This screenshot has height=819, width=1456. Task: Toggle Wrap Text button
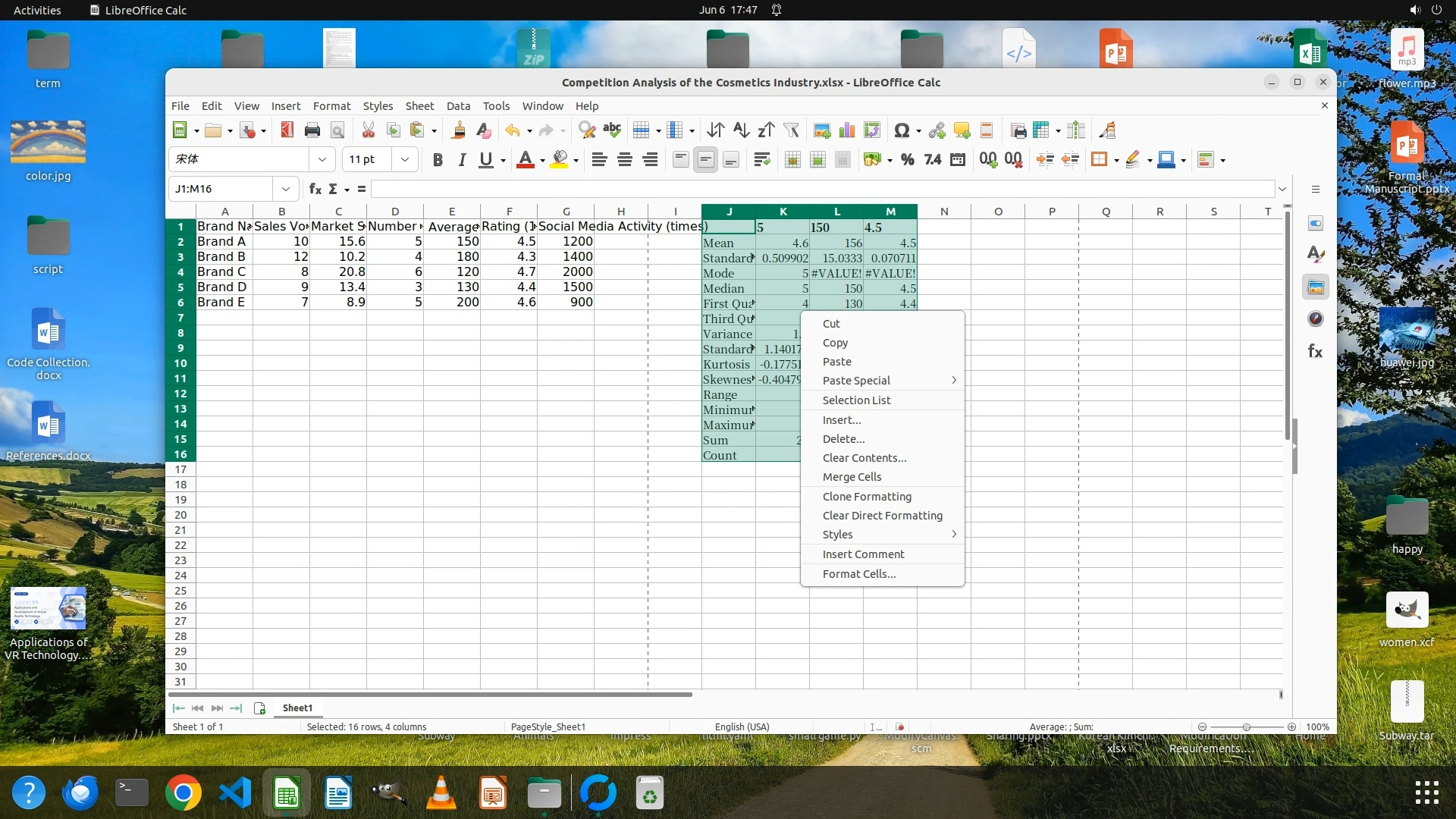[x=761, y=160]
